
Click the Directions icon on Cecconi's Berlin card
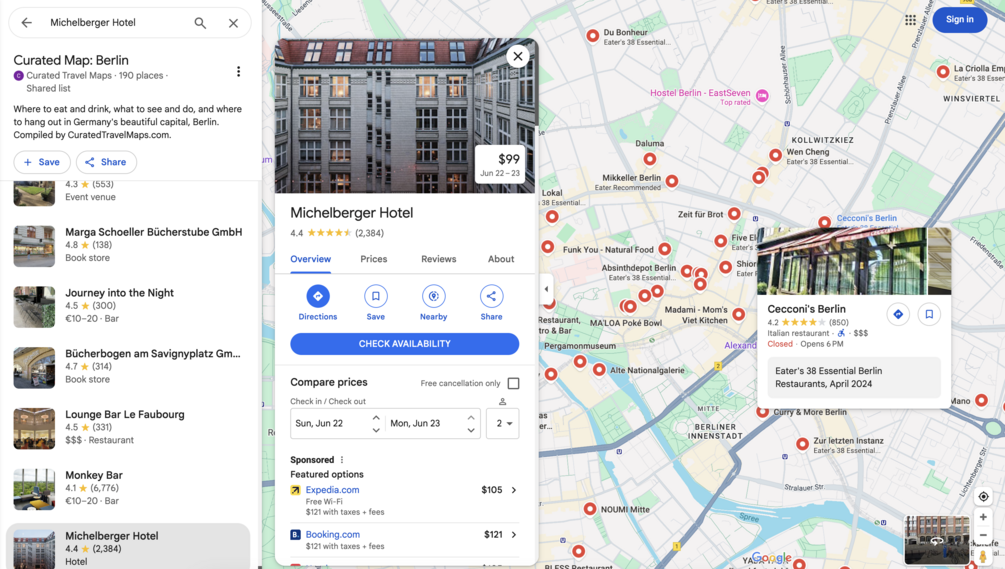[898, 315]
